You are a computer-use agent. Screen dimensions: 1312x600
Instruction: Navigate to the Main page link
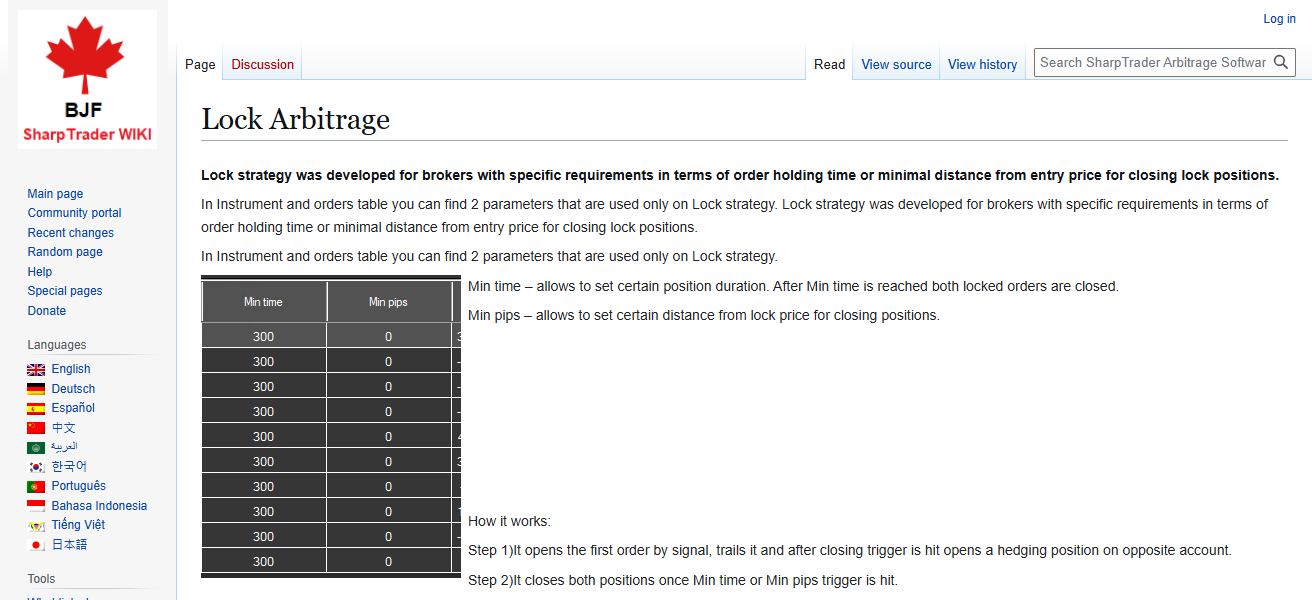coord(55,193)
